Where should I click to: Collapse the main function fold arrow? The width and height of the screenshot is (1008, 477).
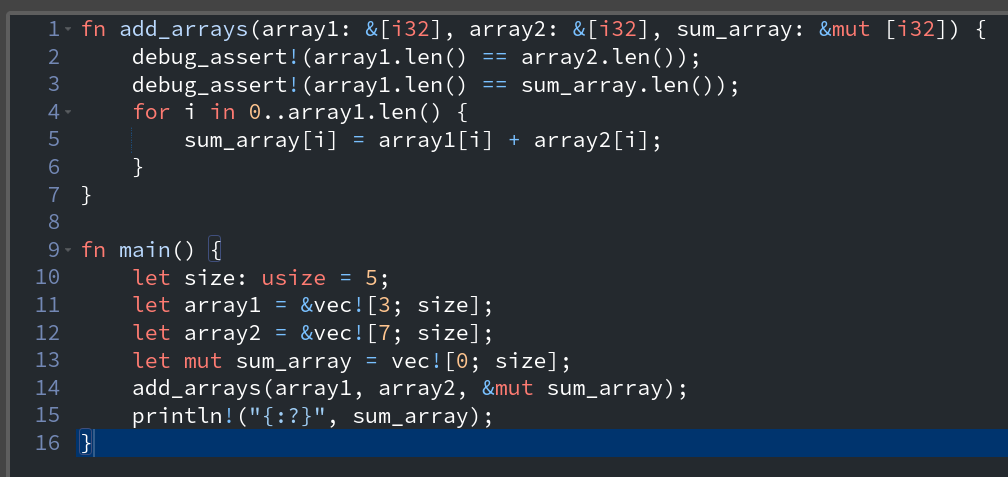pyautogui.click(x=69, y=250)
